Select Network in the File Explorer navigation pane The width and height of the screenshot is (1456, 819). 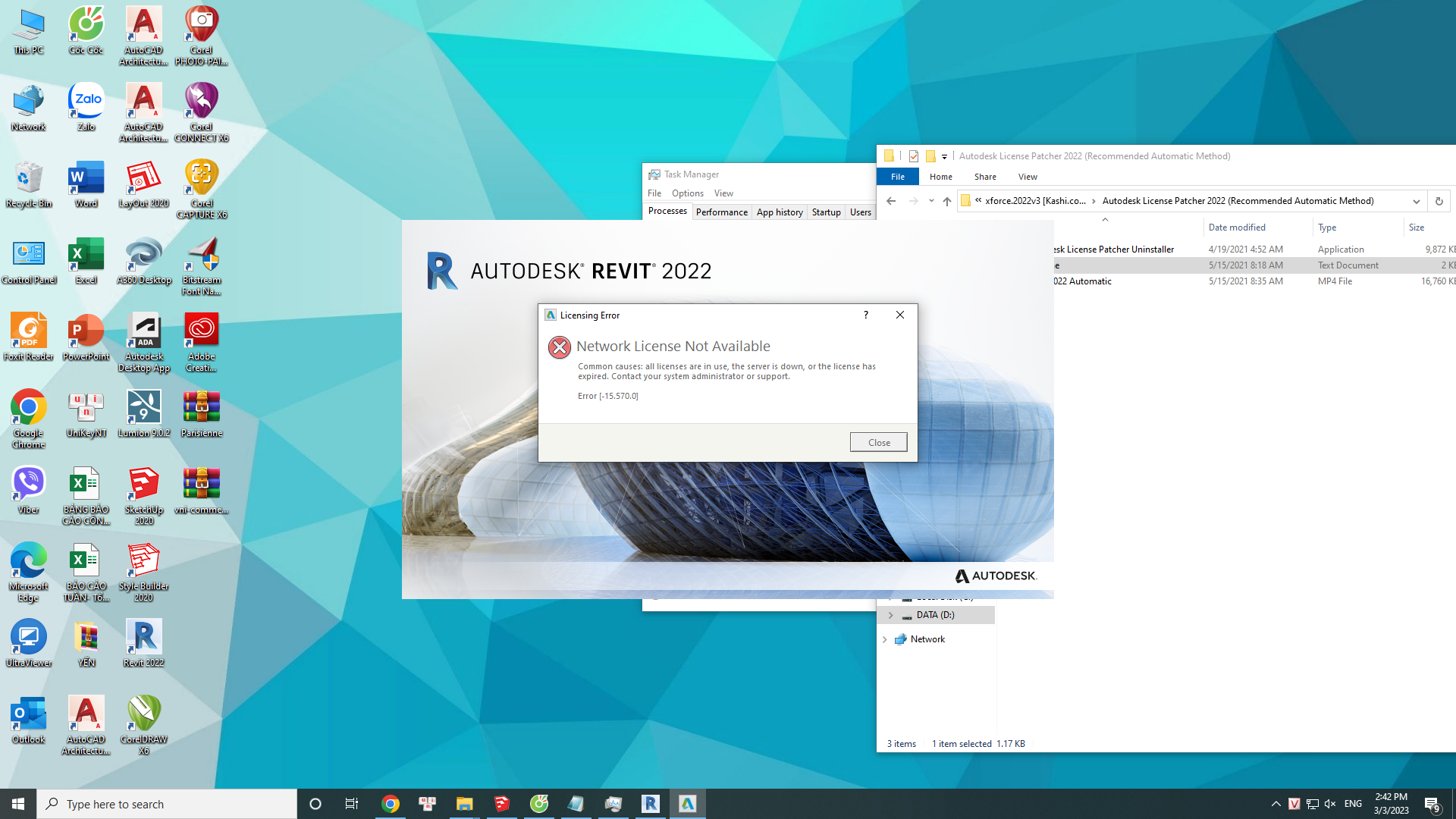click(x=927, y=639)
